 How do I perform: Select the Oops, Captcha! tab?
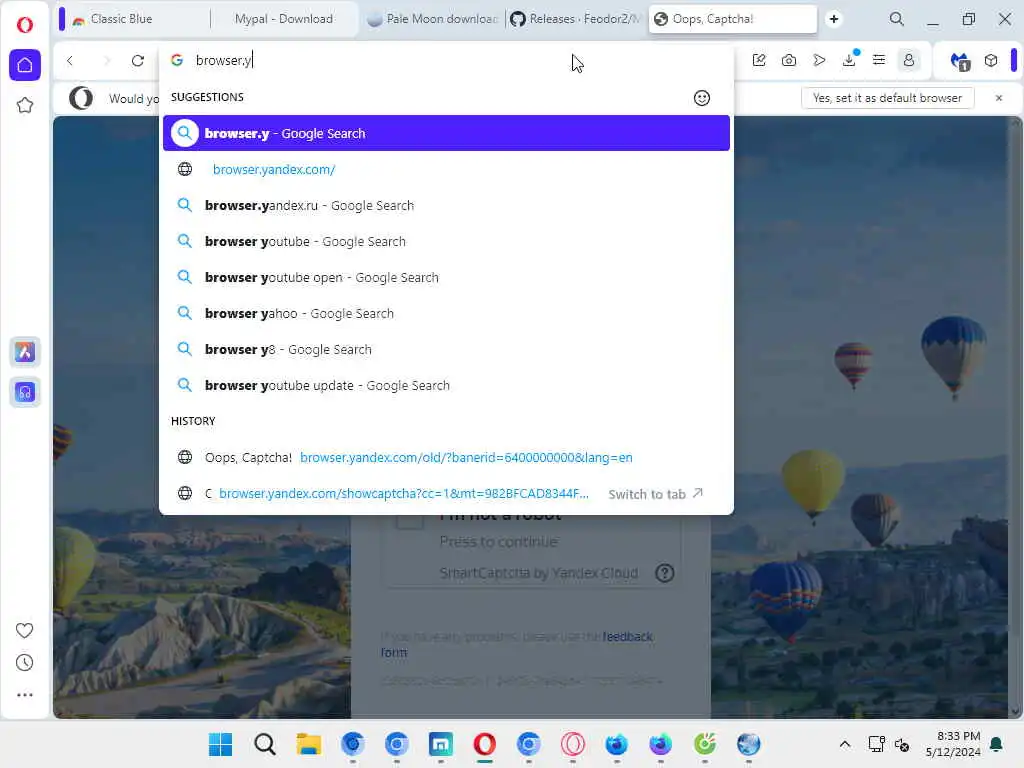[x=733, y=19]
